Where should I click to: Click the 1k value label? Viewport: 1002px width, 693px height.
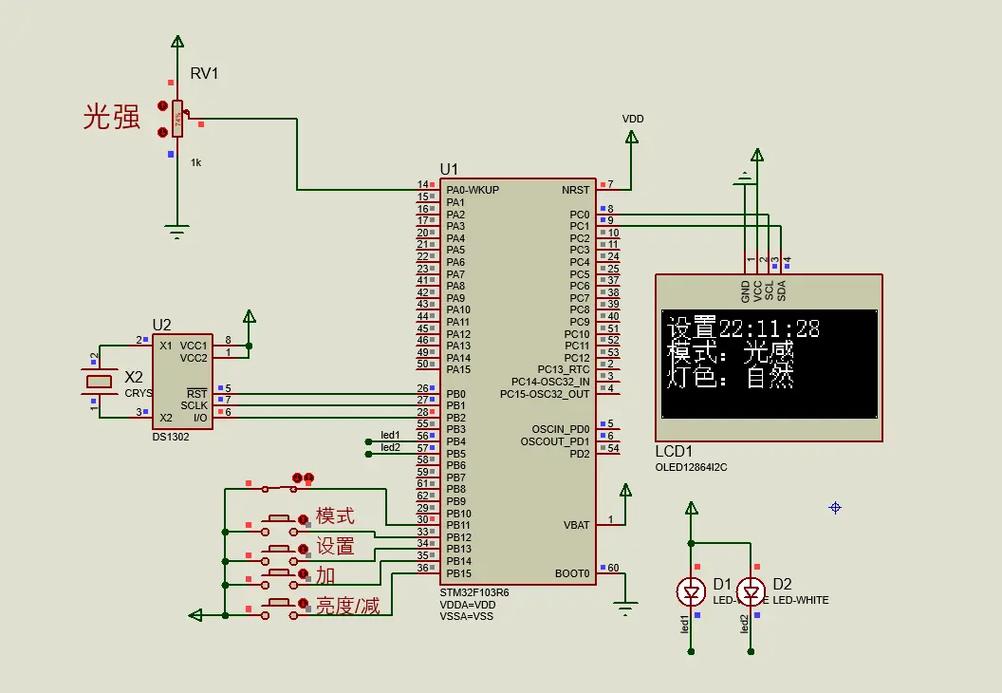[196, 162]
